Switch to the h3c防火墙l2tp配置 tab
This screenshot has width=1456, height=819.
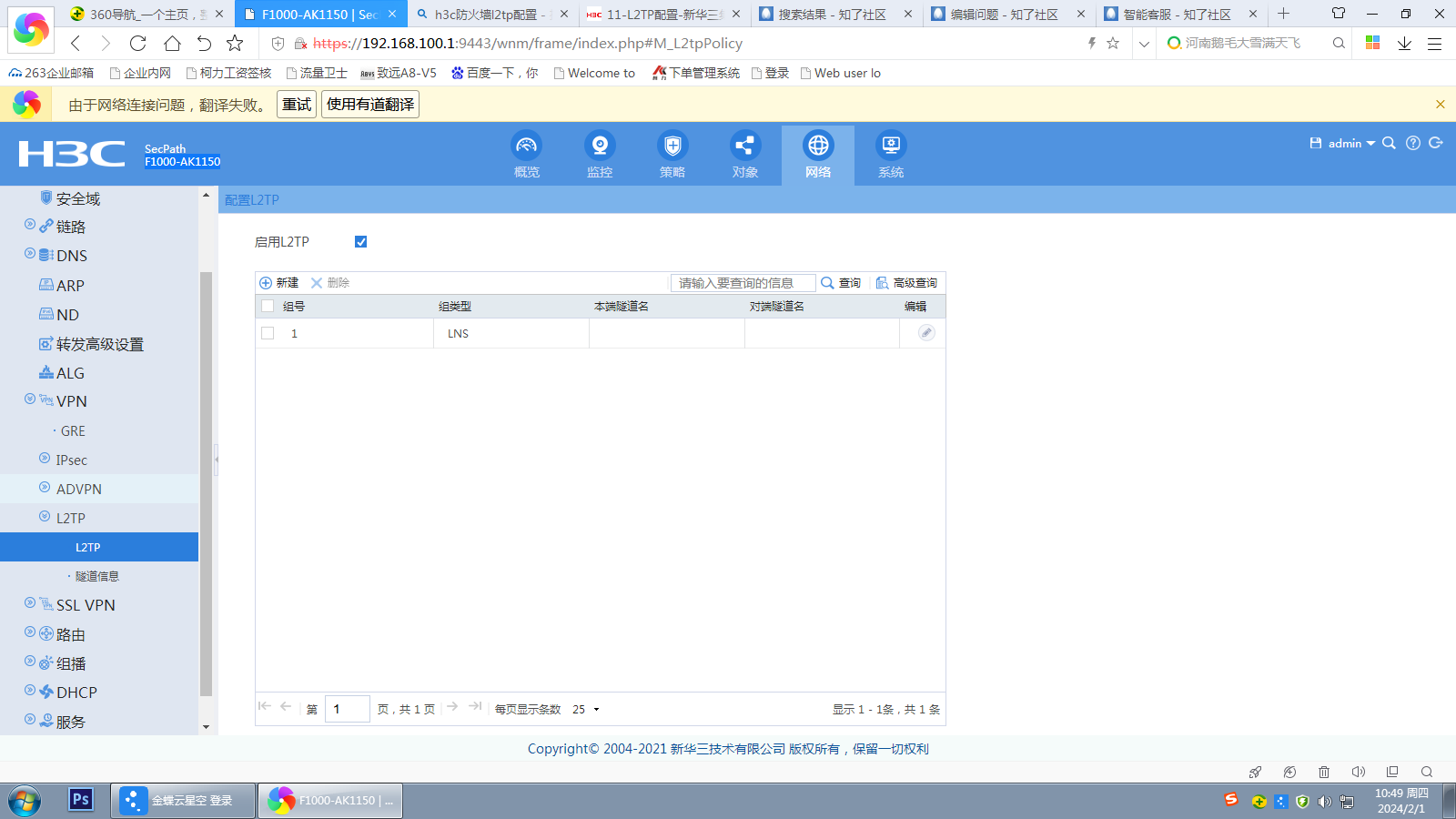(x=491, y=14)
